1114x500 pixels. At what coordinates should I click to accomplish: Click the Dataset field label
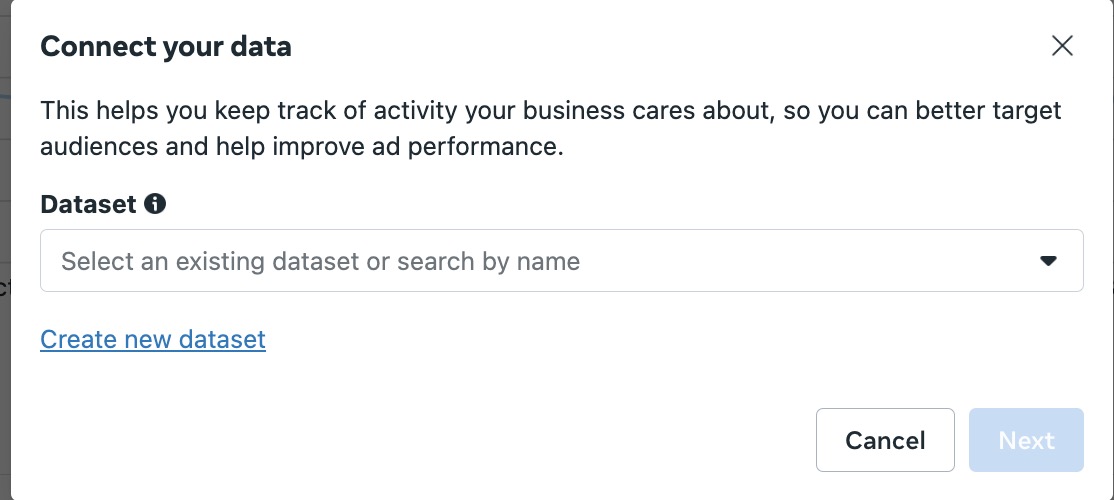[88, 205]
